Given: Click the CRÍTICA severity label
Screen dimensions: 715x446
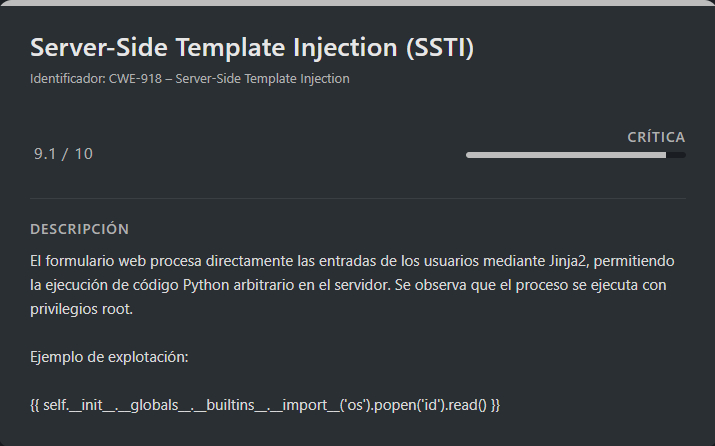Looking at the screenshot, I should (656, 136).
